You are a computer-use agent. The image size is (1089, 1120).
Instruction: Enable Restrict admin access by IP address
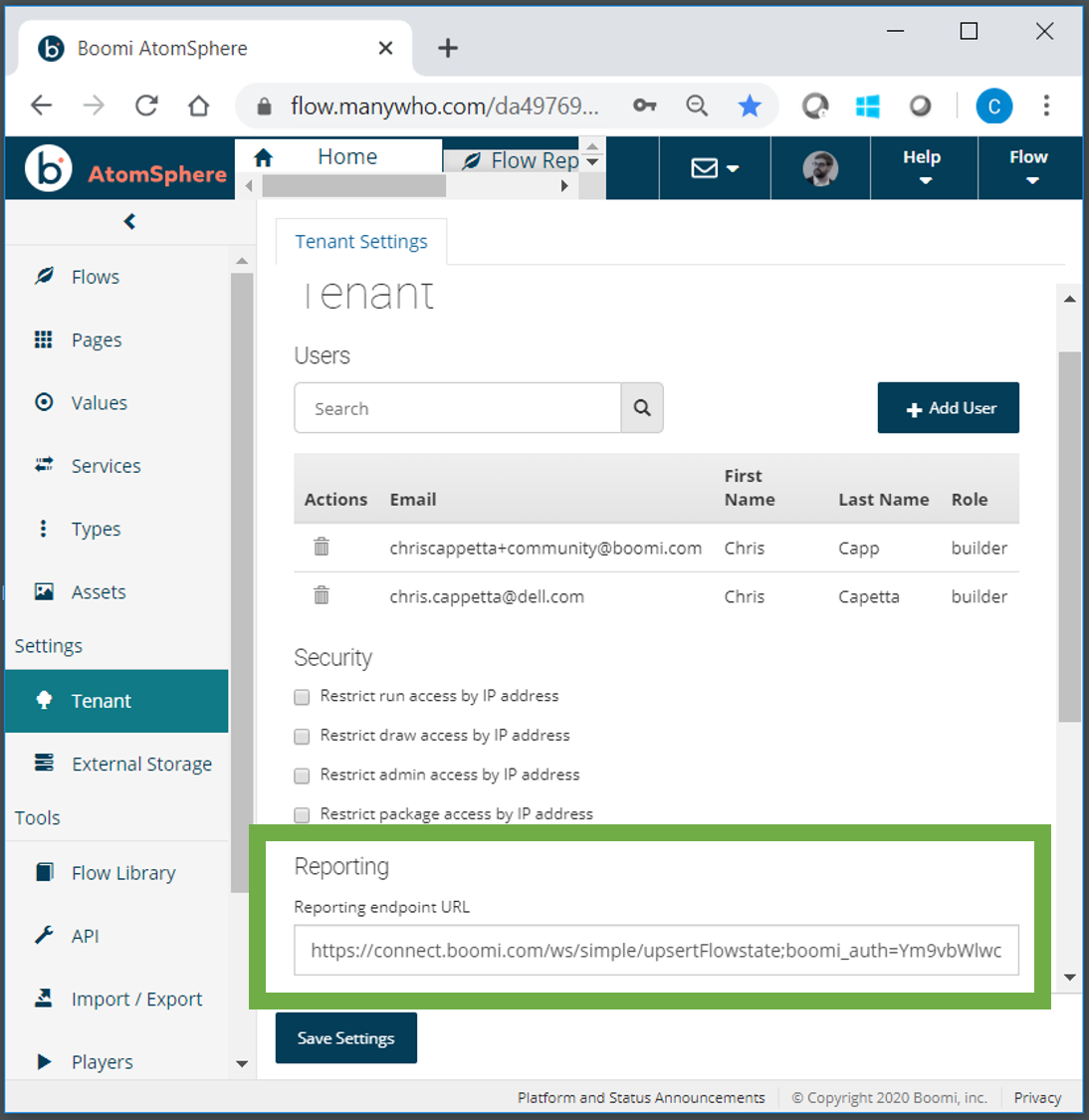tap(302, 776)
